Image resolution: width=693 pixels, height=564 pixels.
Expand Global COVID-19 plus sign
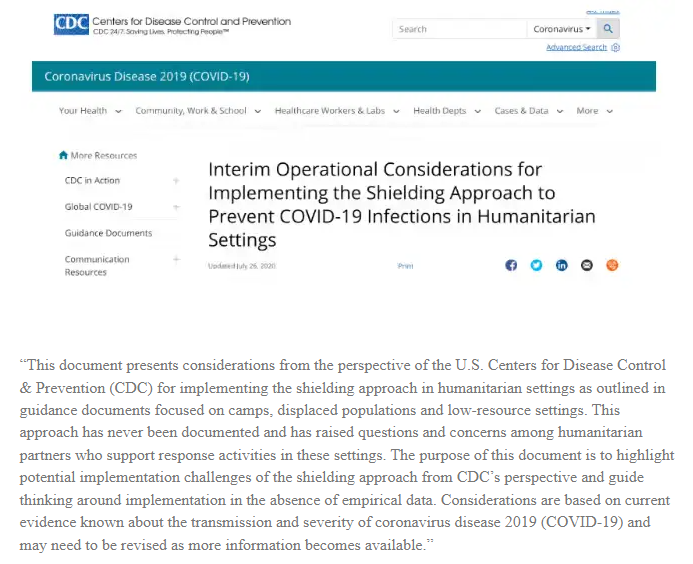tap(176, 207)
